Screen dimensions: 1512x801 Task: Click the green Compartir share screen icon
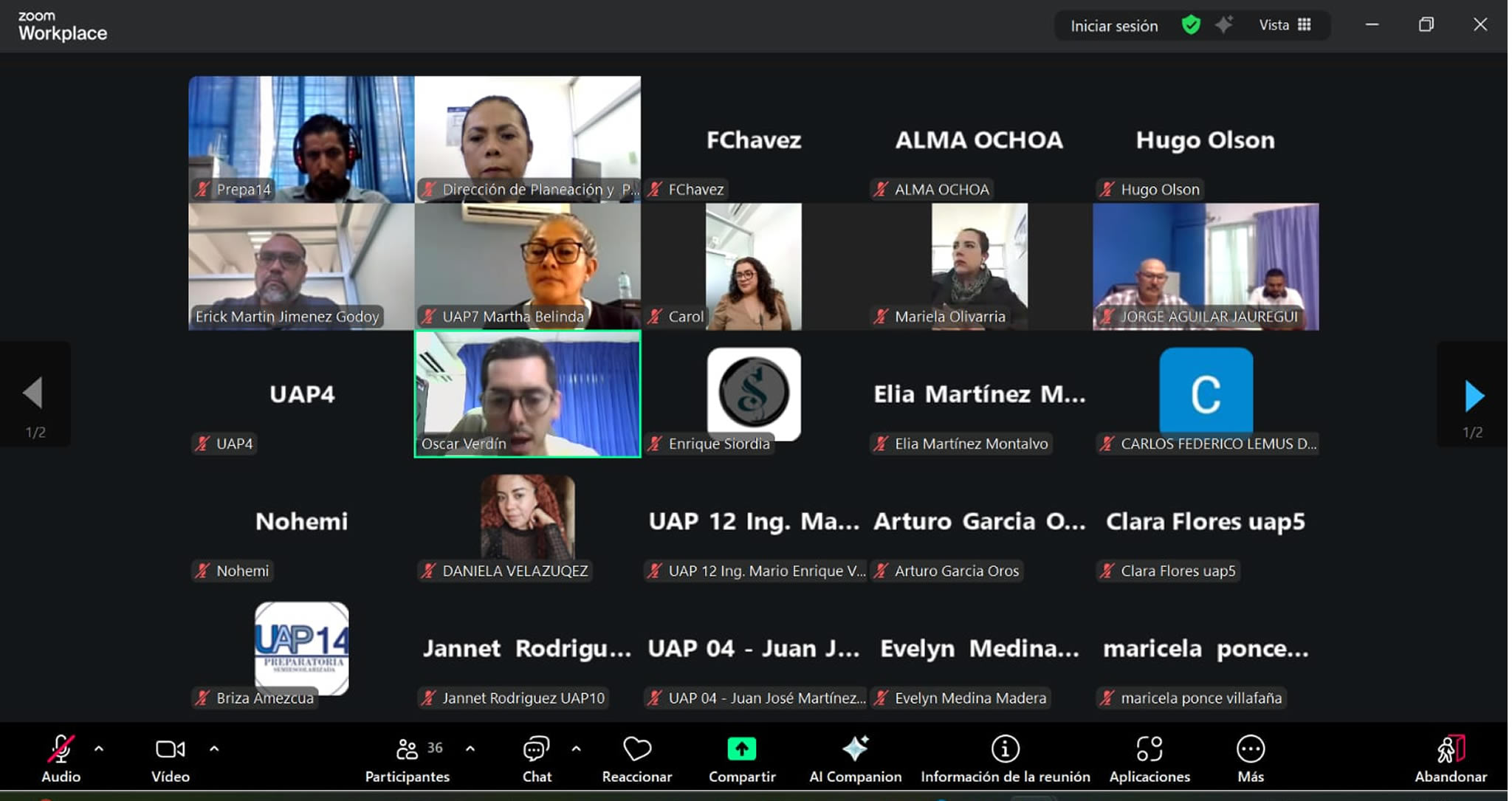[741, 750]
